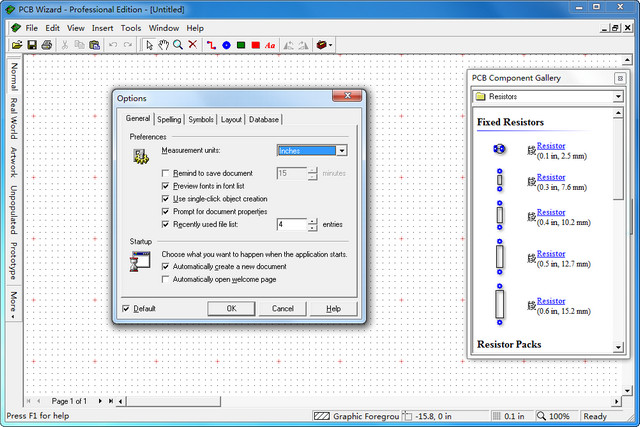640x427 pixels.
Task: Select the red rectangle shape tool
Action: pyautogui.click(x=256, y=45)
